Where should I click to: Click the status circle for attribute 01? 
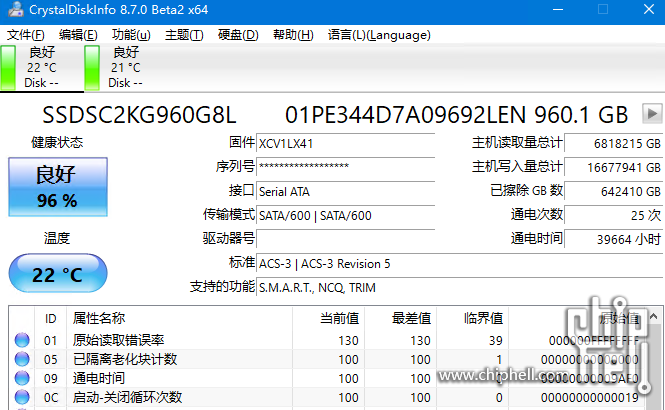pos(22,340)
